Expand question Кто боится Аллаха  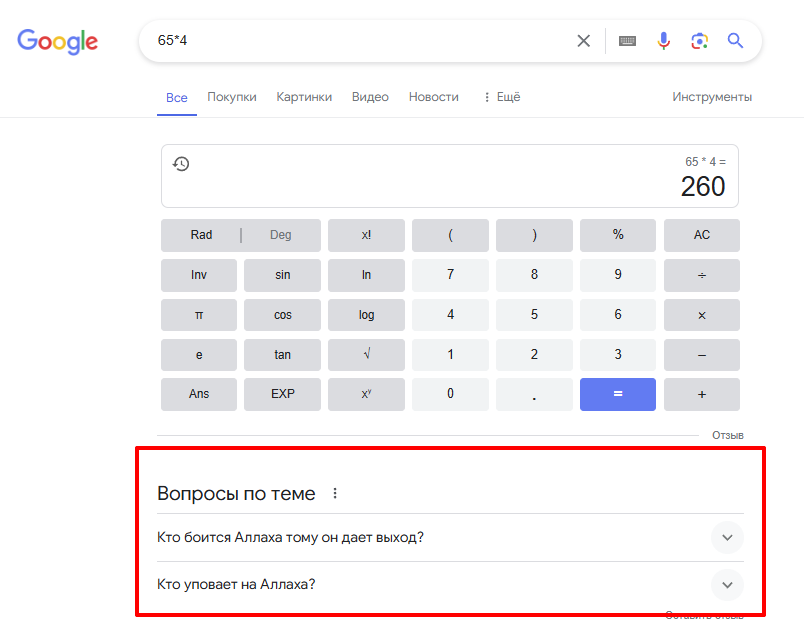[727, 537]
